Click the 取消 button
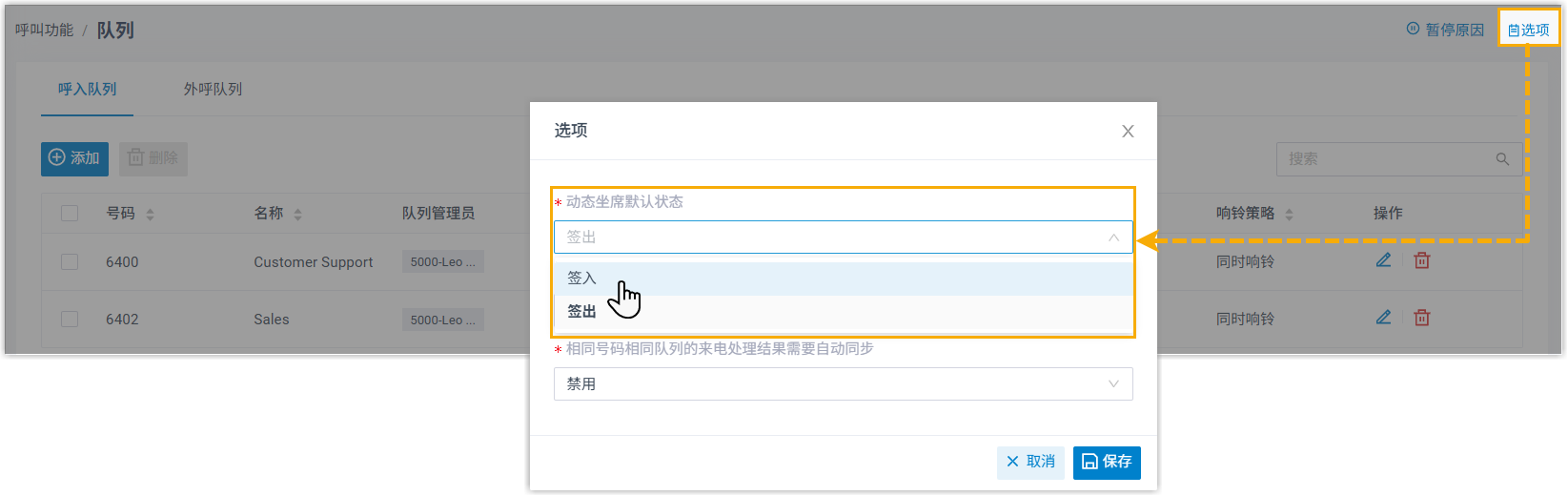This screenshot has width=1568, height=496. pos(1030,463)
